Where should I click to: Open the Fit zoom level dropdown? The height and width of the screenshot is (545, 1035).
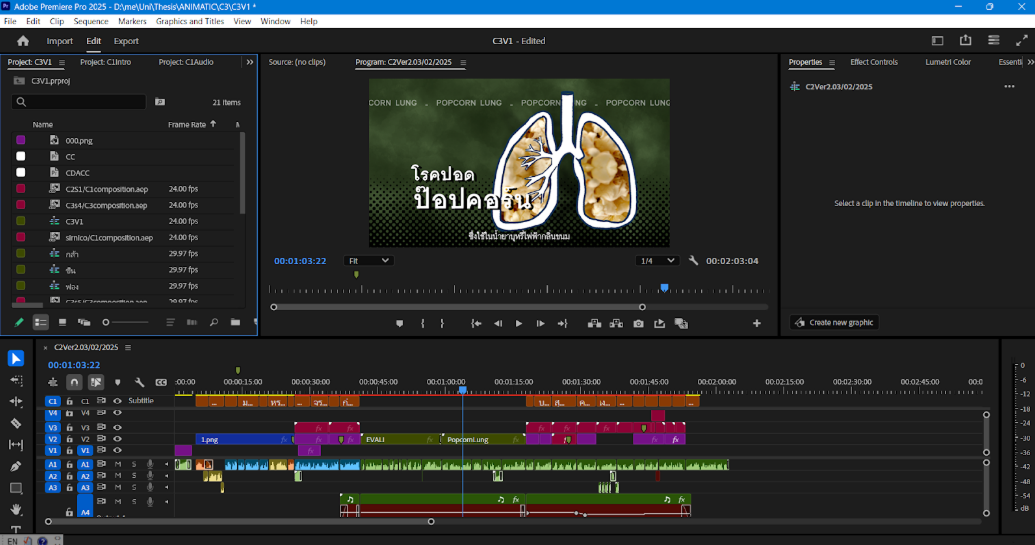(x=368, y=261)
